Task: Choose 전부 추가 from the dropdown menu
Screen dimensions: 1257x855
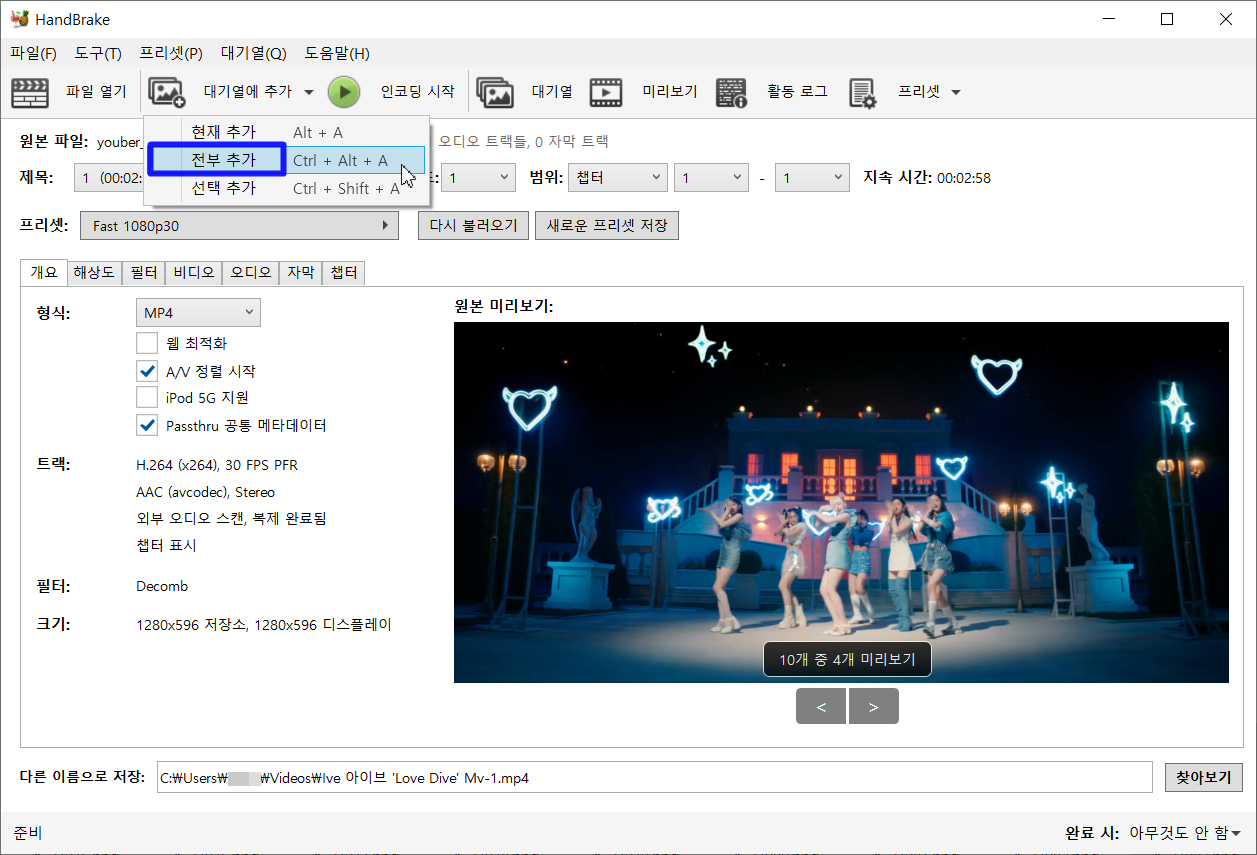Action: pos(287,160)
